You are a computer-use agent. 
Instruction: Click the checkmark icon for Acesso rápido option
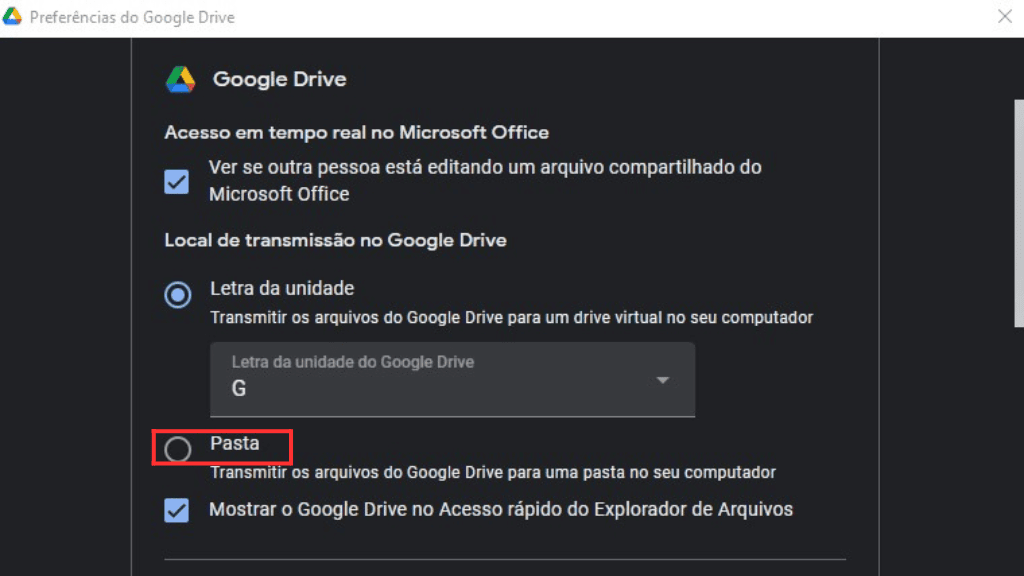click(176, 509)
